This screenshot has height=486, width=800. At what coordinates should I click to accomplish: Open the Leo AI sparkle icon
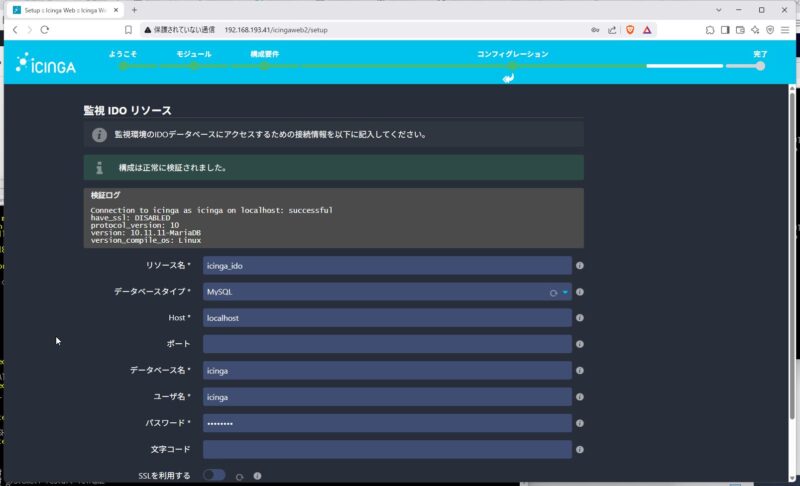(x=755, y=30)
